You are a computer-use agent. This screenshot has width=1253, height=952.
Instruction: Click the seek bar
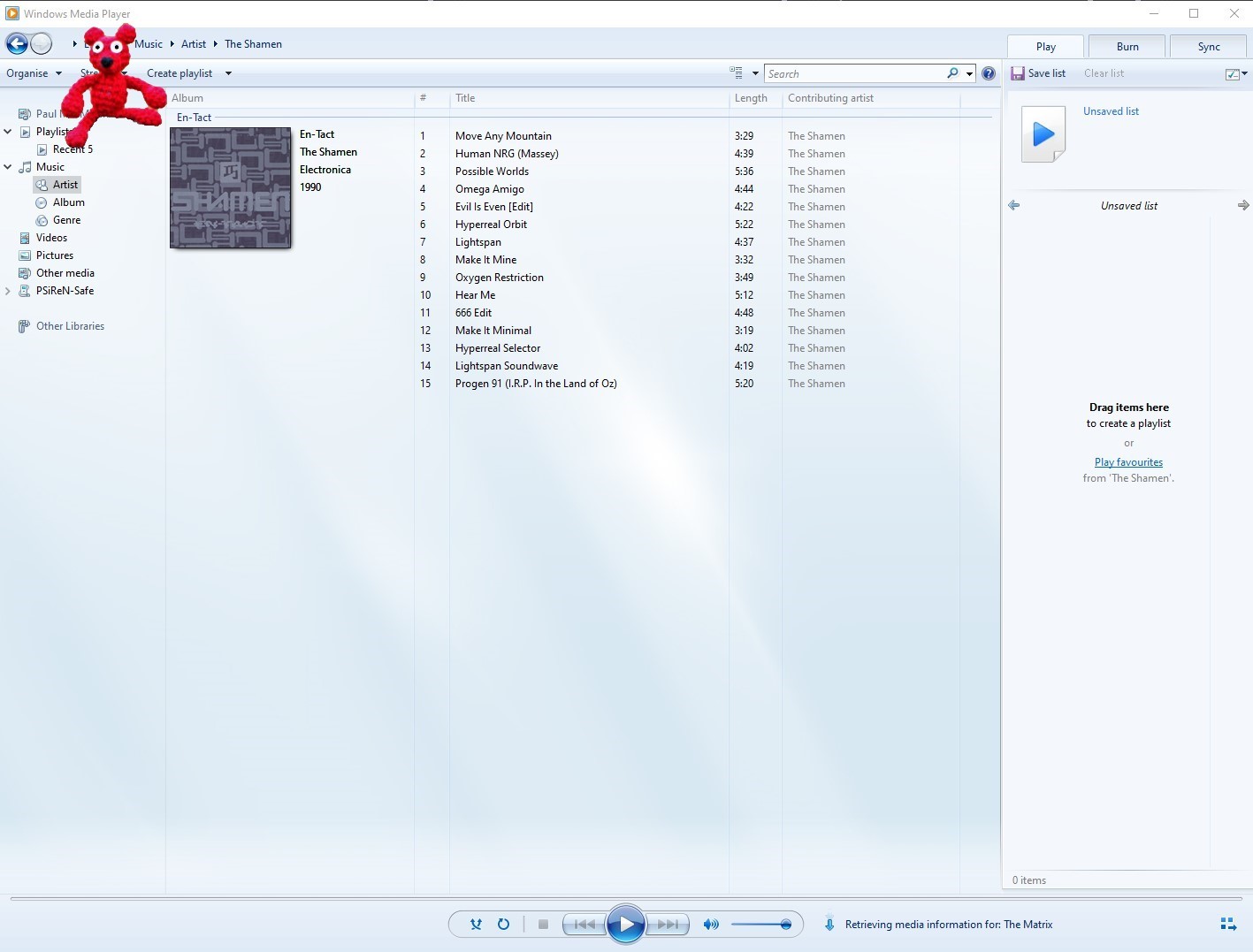coord(626,899)
